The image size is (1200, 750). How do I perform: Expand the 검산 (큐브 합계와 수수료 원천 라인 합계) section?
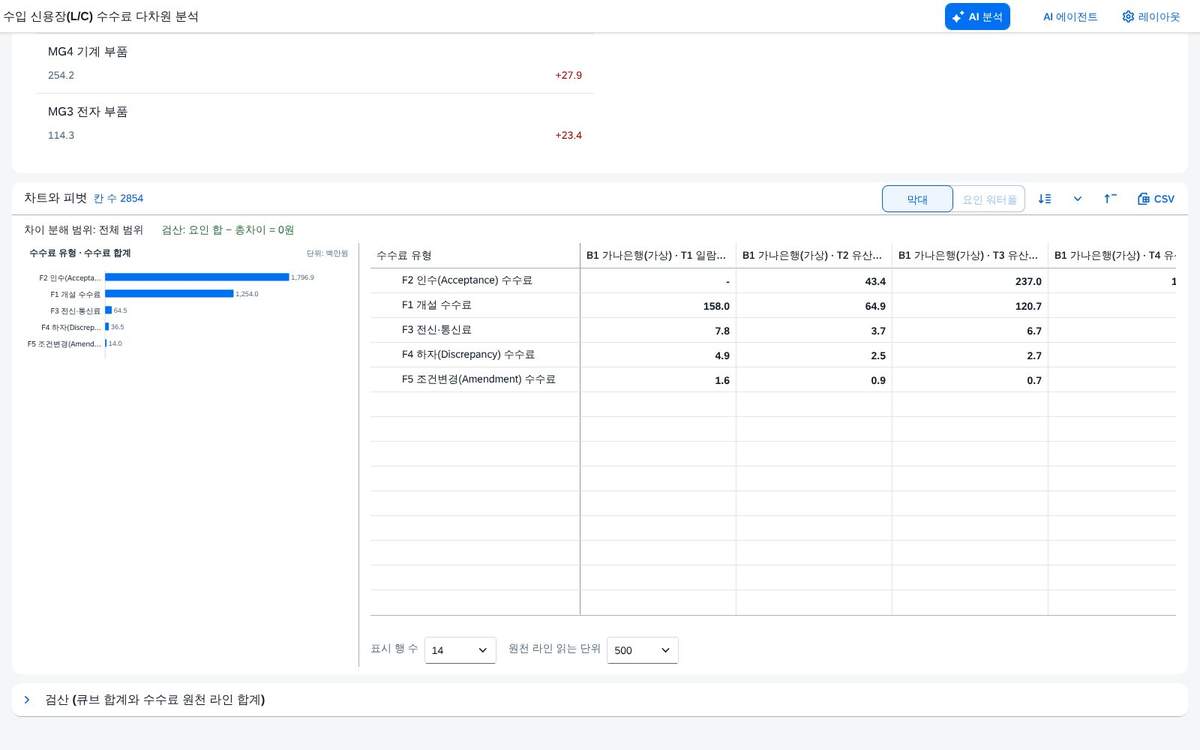click(600, 700)
